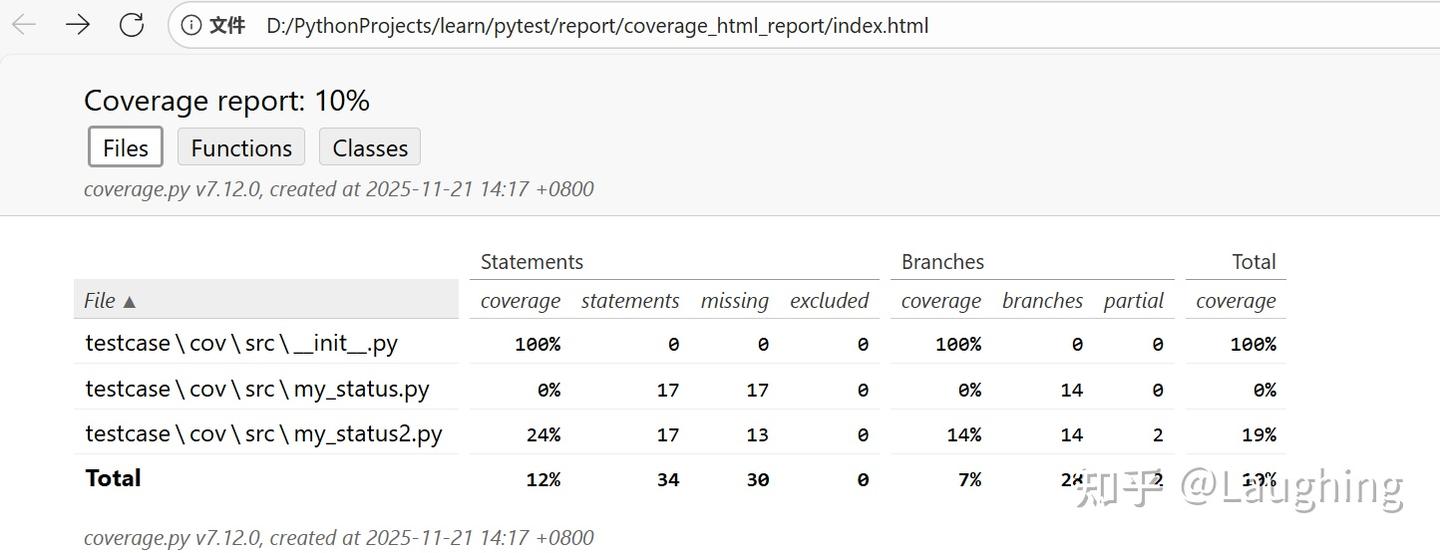
Task: Click the browser back arrow
Action: (x=24, y=25)
